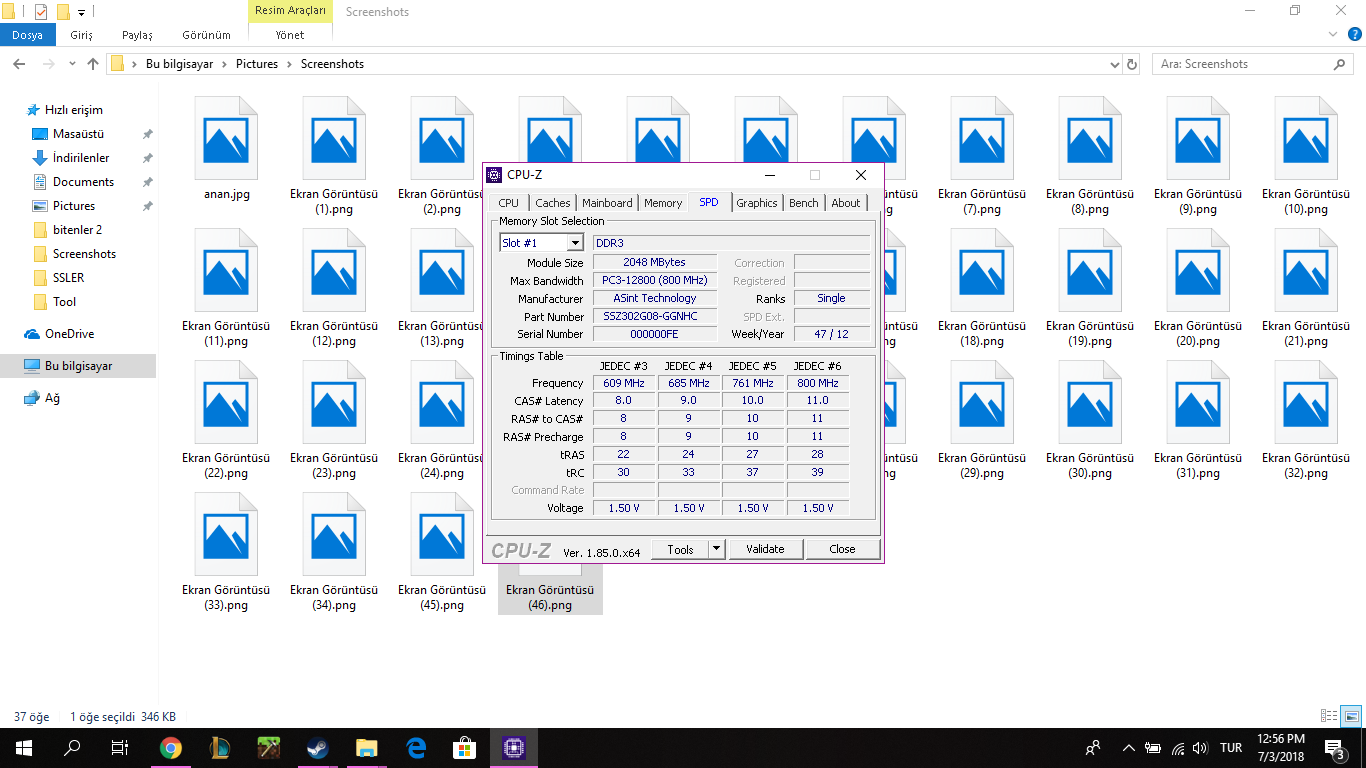Viewport: 1366px width, 768px height.
Task: Switch to the Memory tab
Action: coord(663,203)
